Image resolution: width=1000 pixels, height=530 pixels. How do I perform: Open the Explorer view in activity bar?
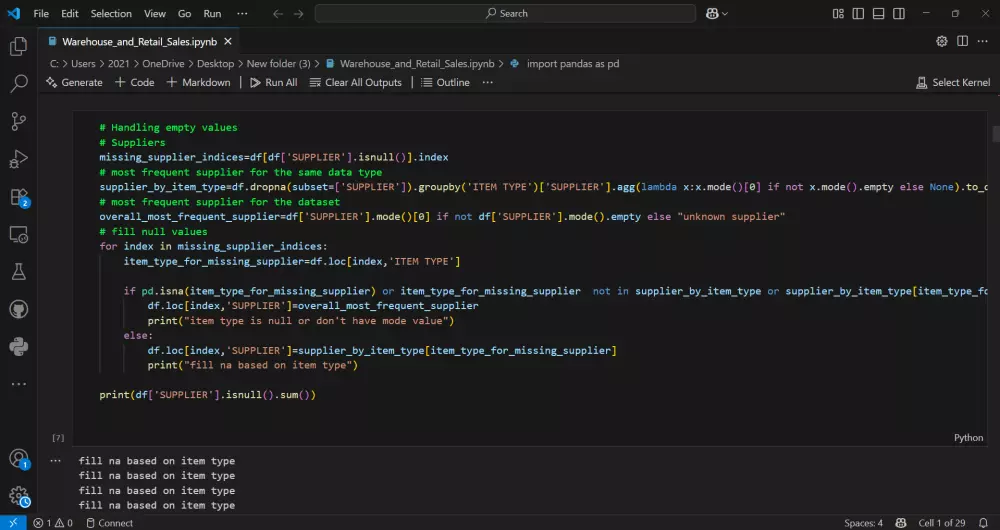click(x=18, y=47)
